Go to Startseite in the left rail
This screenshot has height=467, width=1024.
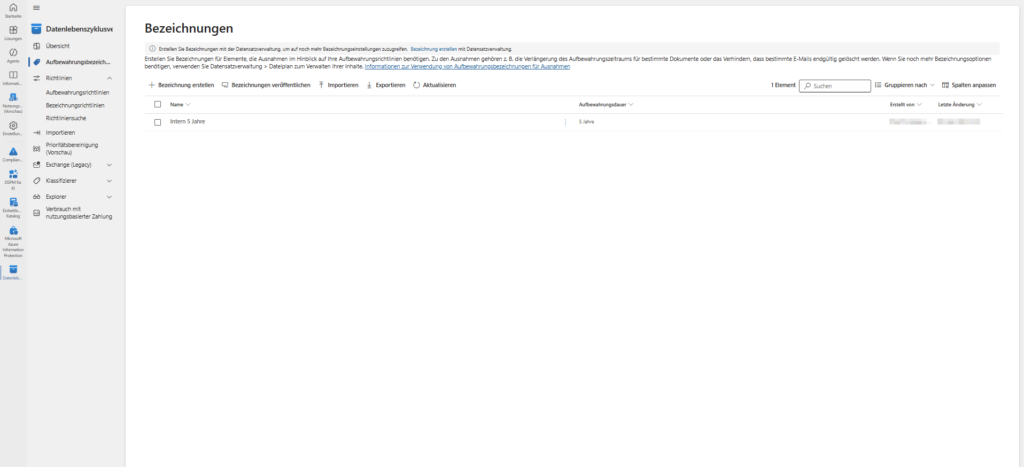[x=13, y=7]
